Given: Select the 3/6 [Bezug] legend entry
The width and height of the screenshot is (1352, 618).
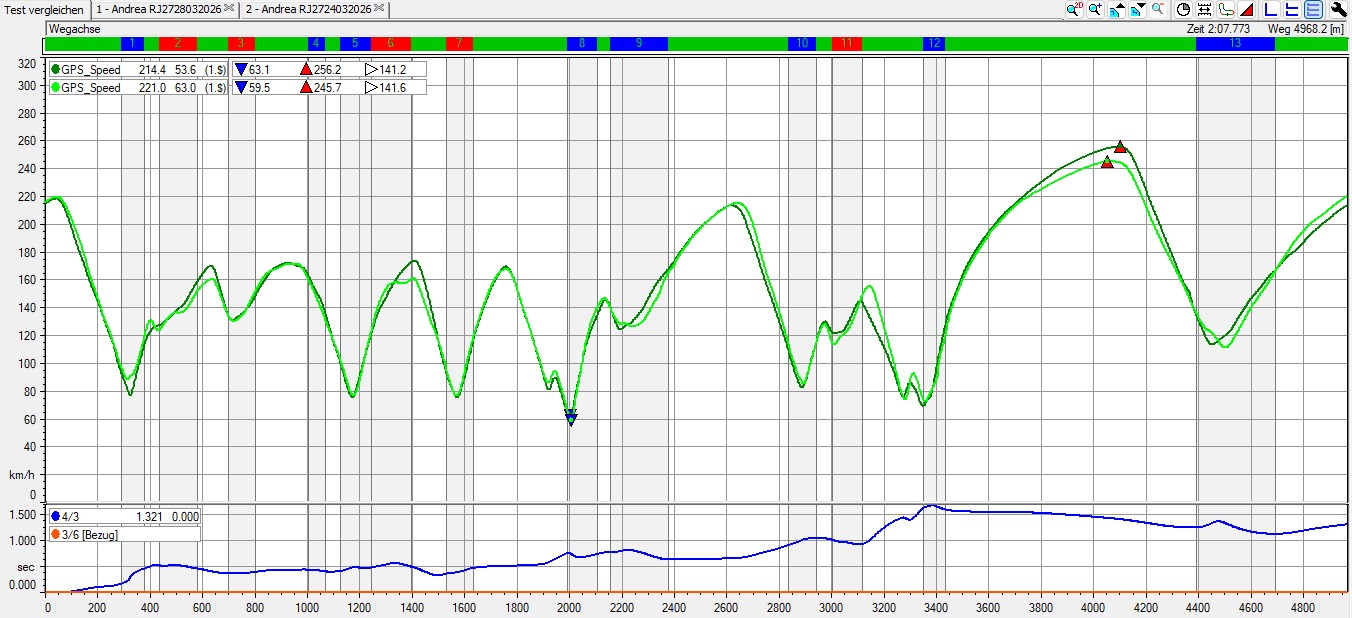Looking at the screenshot, I should [x=91, y=534].
